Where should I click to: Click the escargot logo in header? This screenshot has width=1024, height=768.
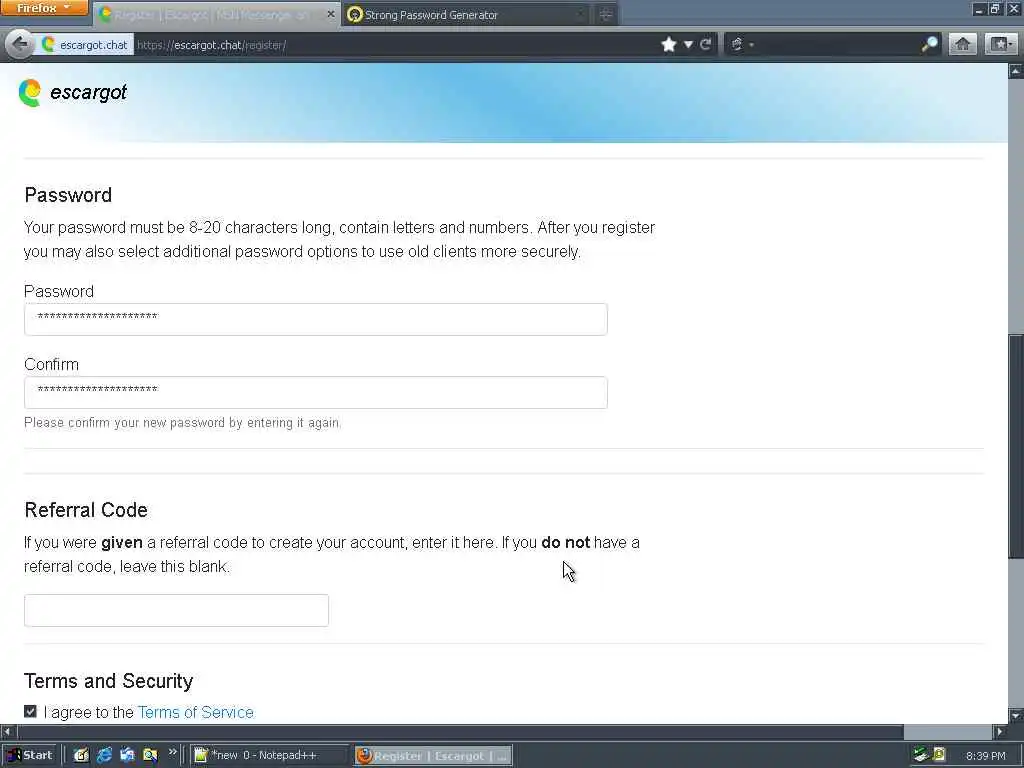[73, 93]
